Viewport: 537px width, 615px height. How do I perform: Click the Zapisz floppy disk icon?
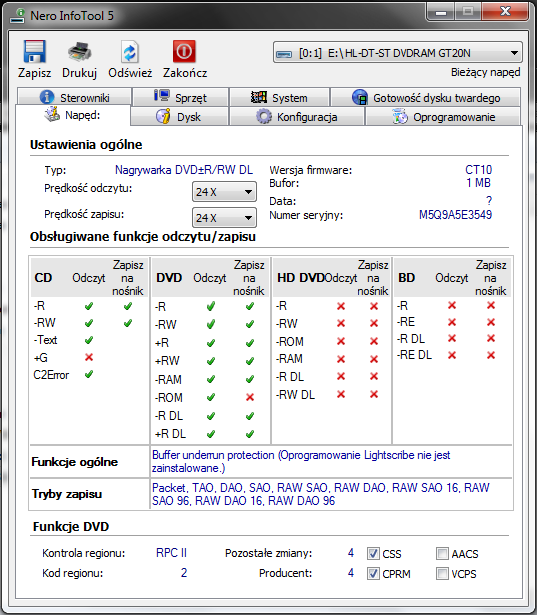point(35,51)
